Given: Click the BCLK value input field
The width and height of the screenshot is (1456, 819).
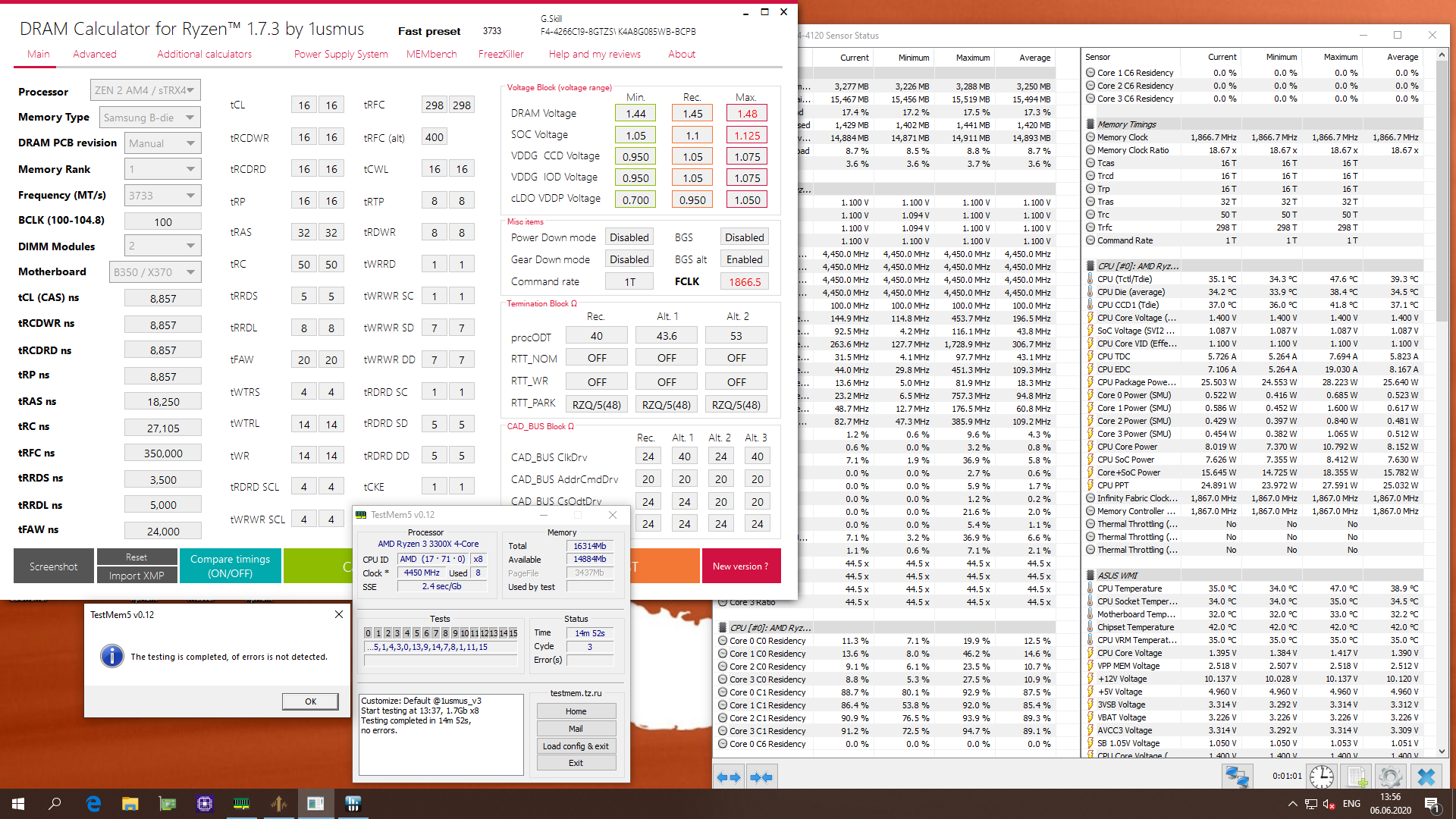Looking at the screenshot, I should tap(163, 222).
